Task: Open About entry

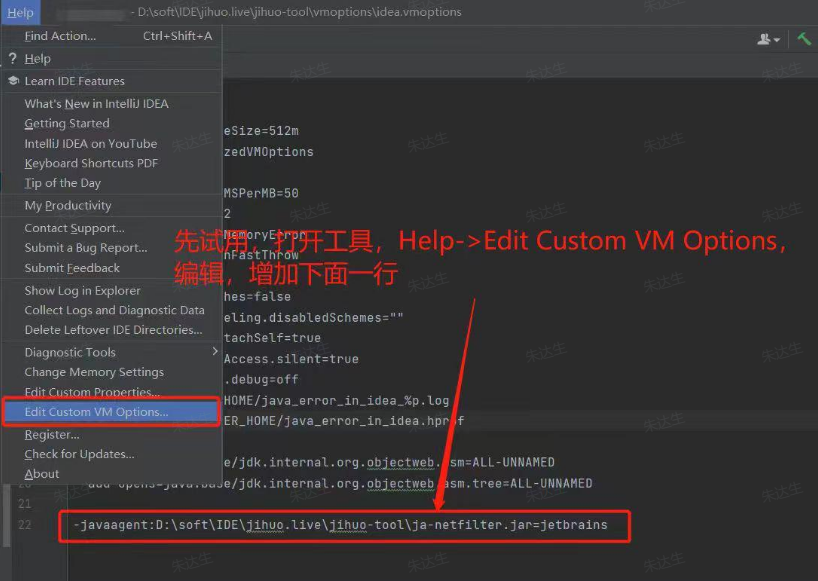Action: click(x=112, y=474)
